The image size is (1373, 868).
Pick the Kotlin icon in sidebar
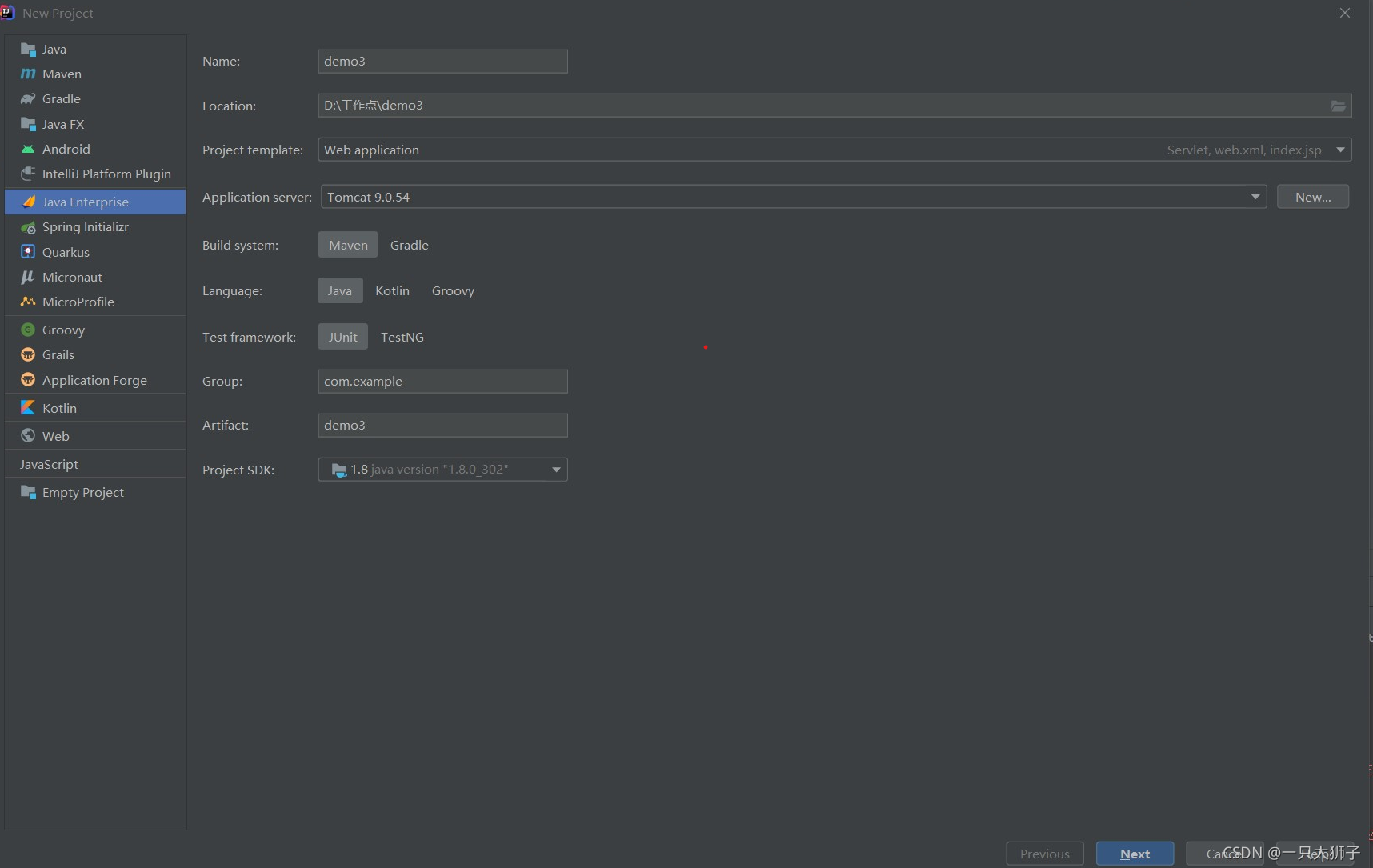click(x=28, y=408)
